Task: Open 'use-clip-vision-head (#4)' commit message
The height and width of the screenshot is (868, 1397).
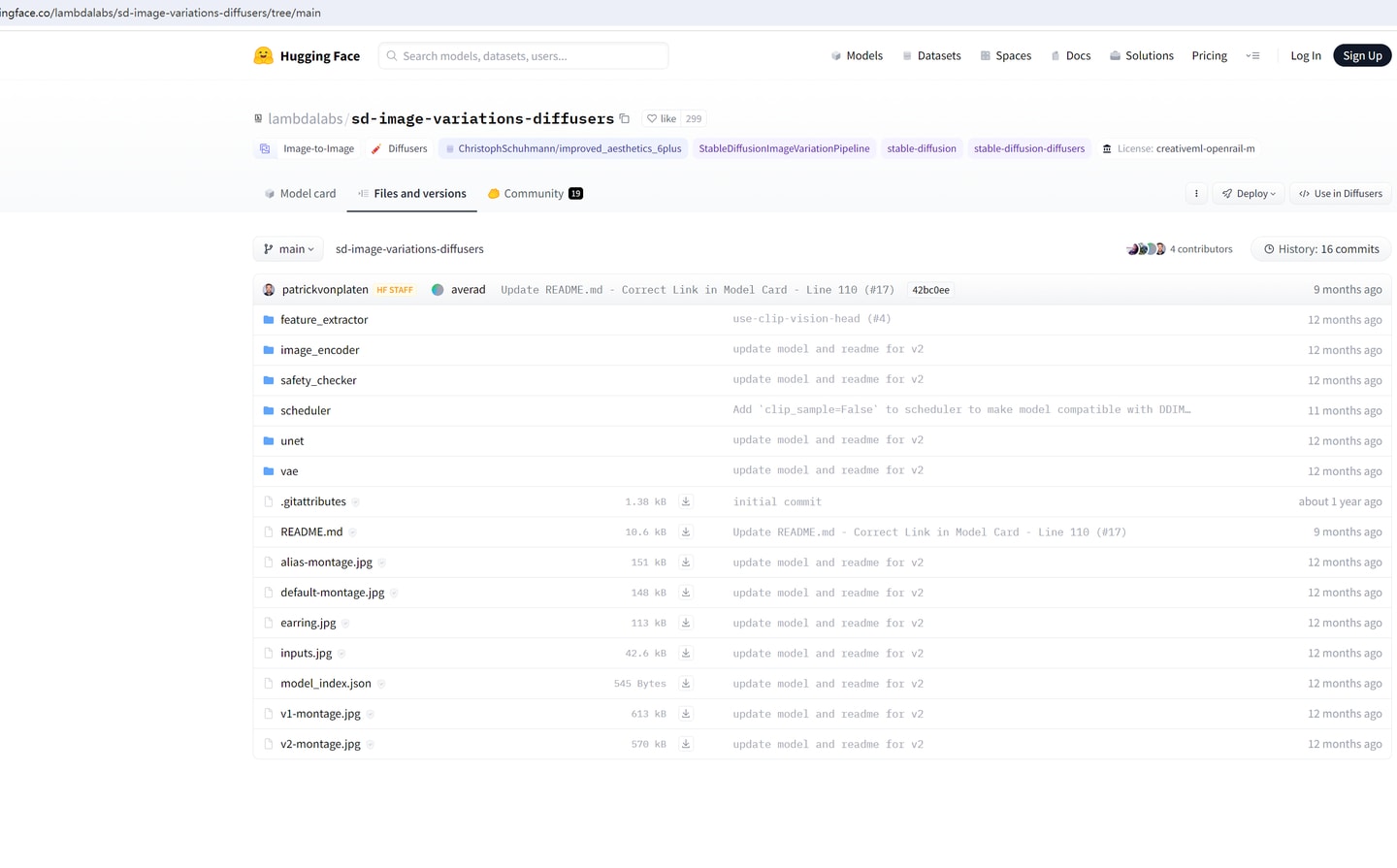Action: 812,319
